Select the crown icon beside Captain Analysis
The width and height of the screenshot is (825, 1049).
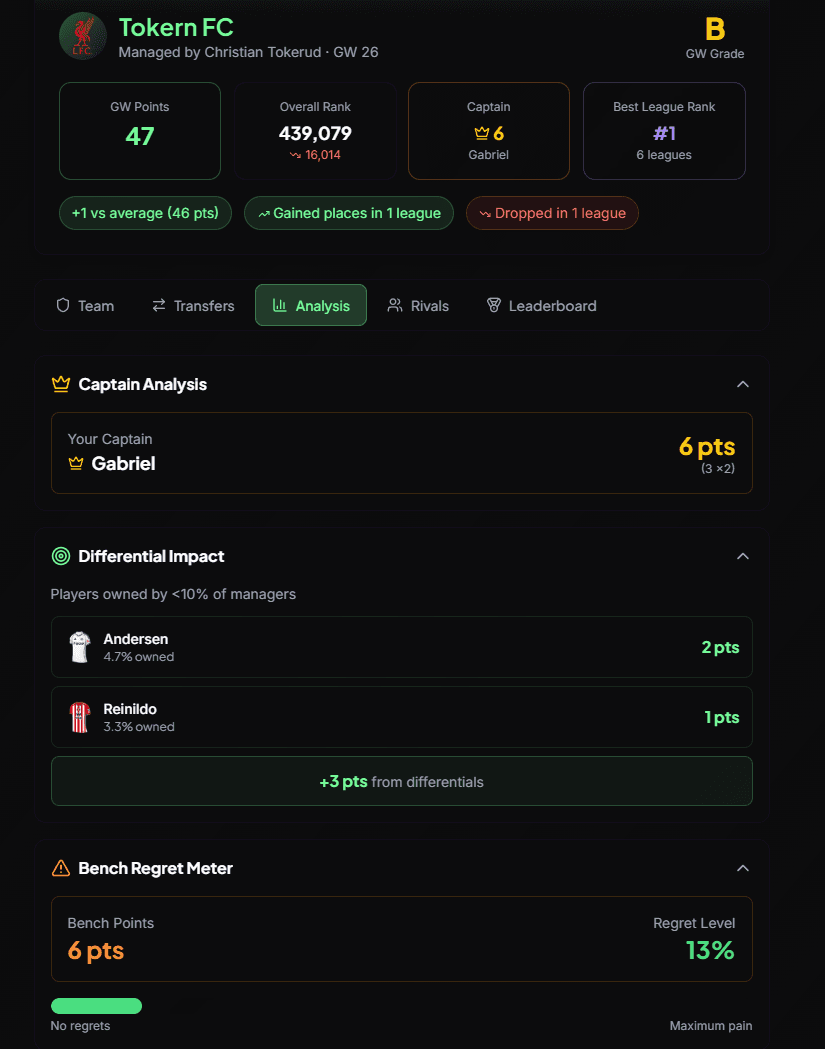tap(60, 384)
